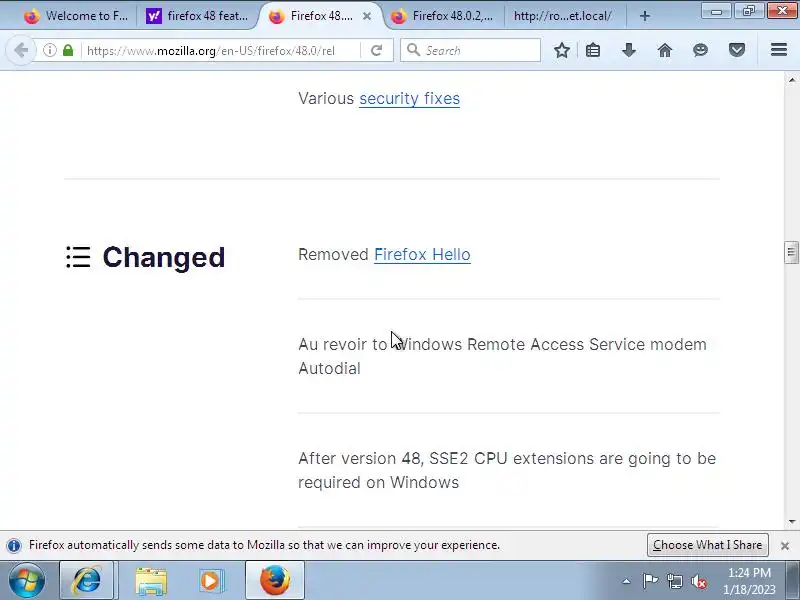Click the muted volume tray icon
Viewport: 800px width, 600px height.
pos(699,581)
